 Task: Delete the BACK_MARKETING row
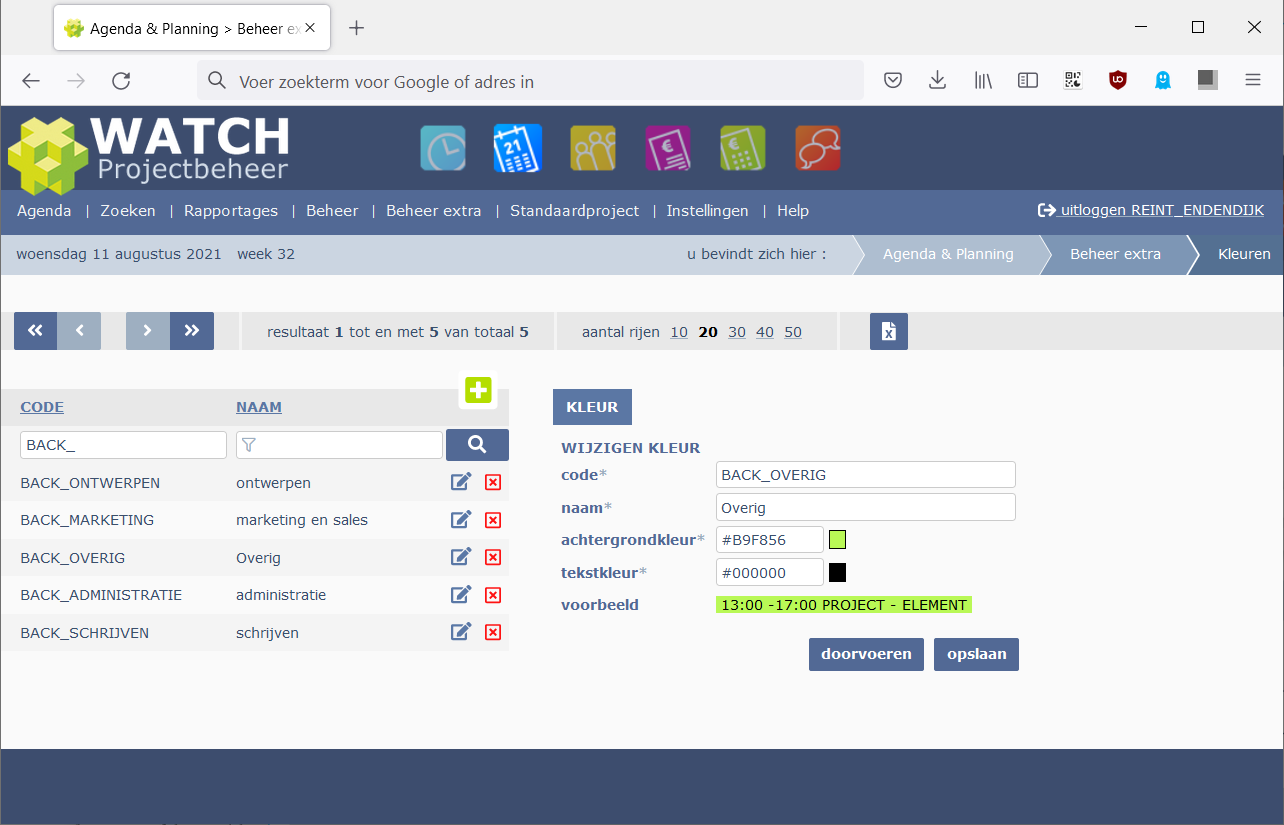493,520
